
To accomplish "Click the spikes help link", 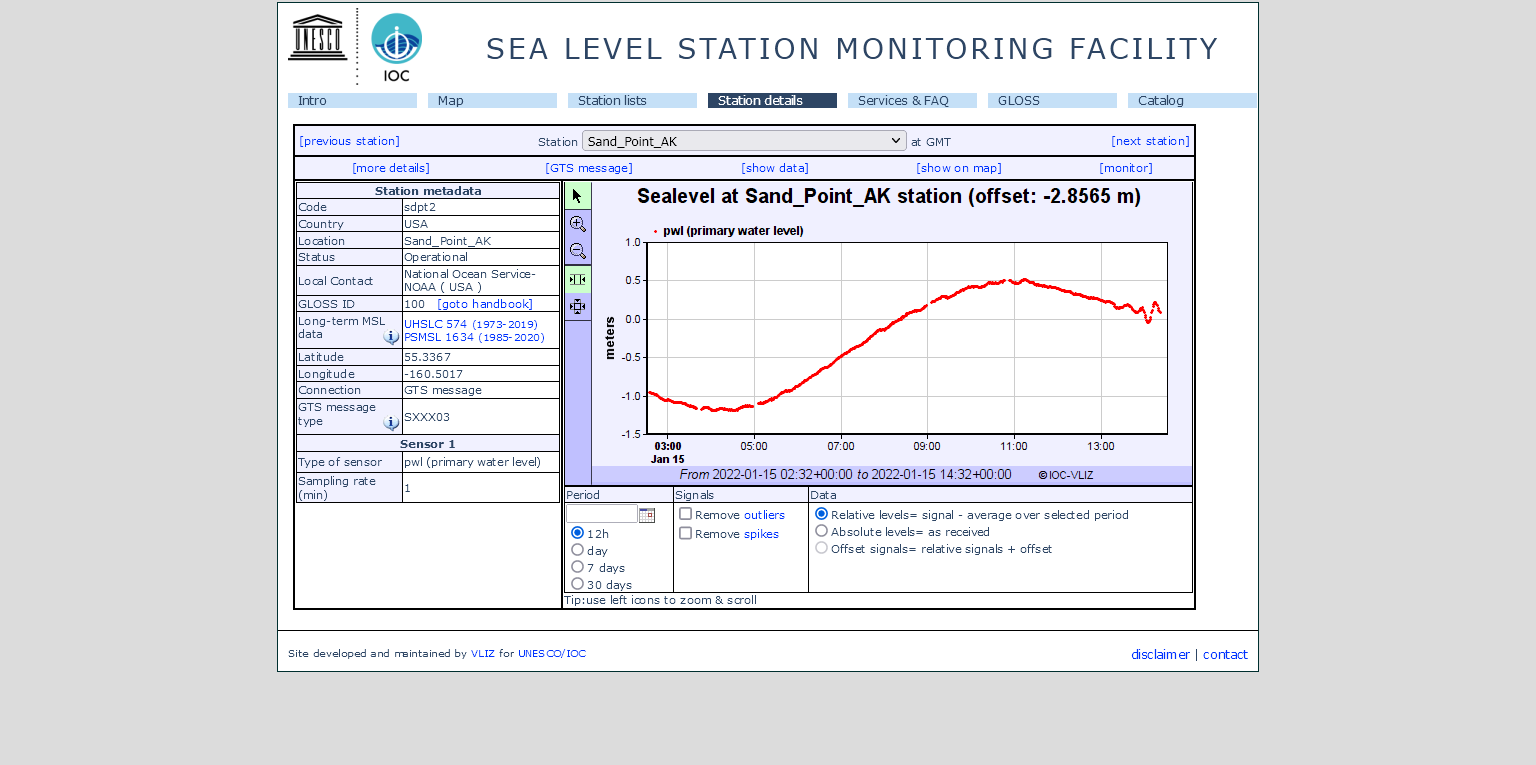I will click(761, 534).
